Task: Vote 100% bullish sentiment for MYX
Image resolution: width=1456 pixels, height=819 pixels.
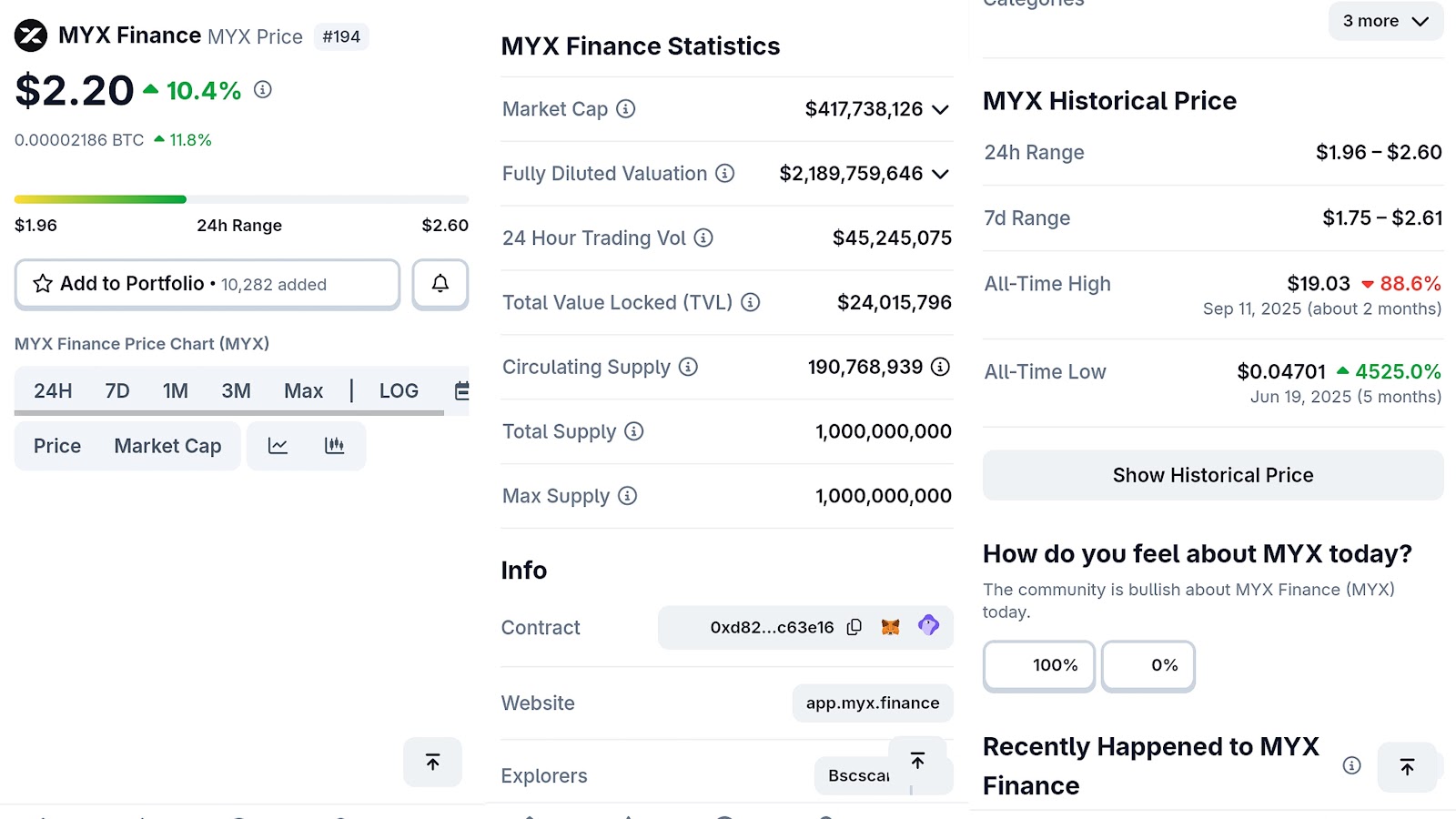Action: coord(1038,665)
